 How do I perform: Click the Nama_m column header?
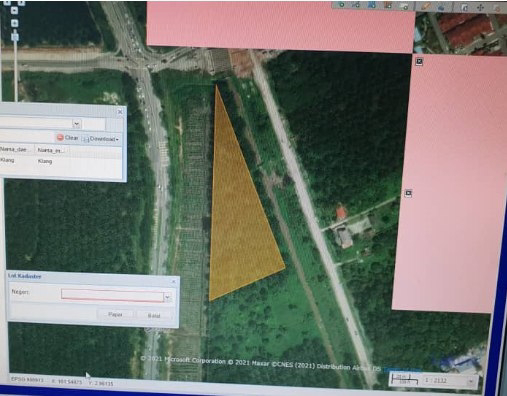[50, 150]
